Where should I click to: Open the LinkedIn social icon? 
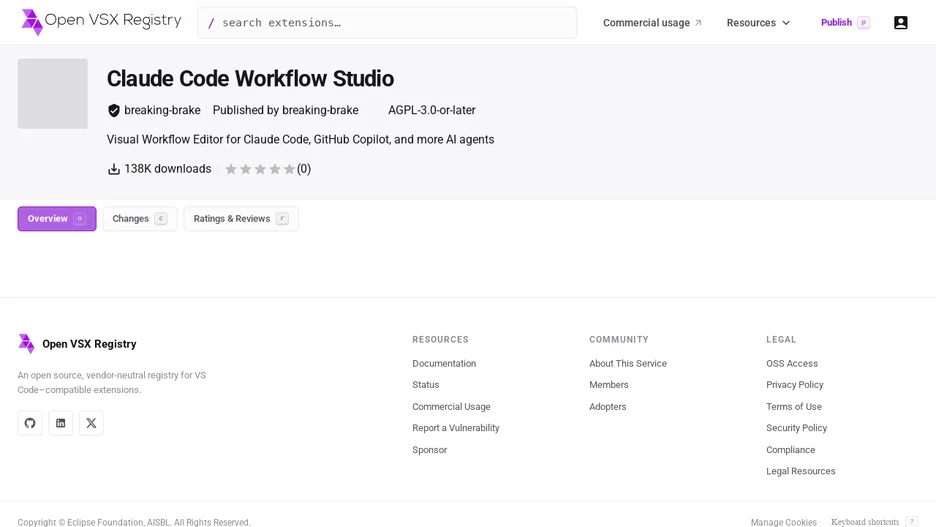60,423
